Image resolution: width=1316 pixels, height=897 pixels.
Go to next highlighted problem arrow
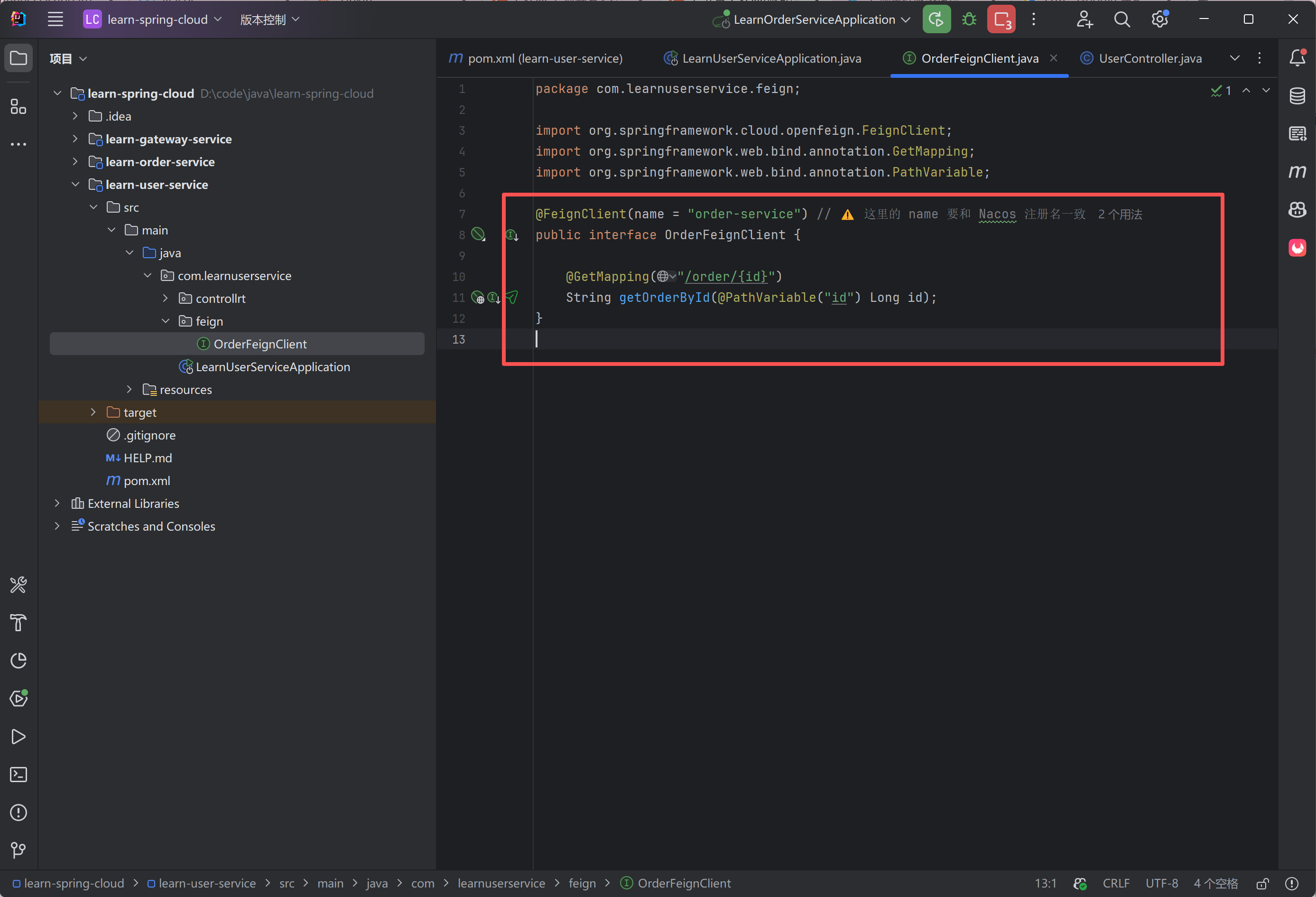tap(1266, 90)
